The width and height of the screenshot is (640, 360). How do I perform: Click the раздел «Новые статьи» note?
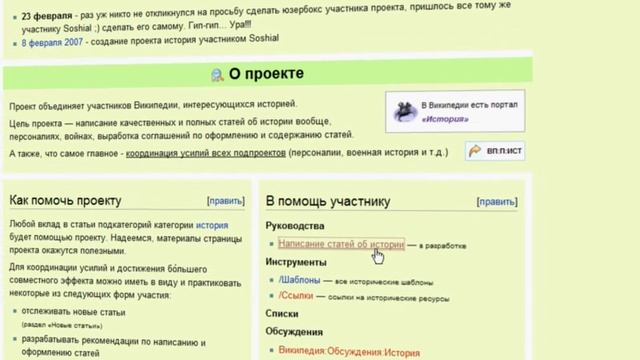coord(62,325)
